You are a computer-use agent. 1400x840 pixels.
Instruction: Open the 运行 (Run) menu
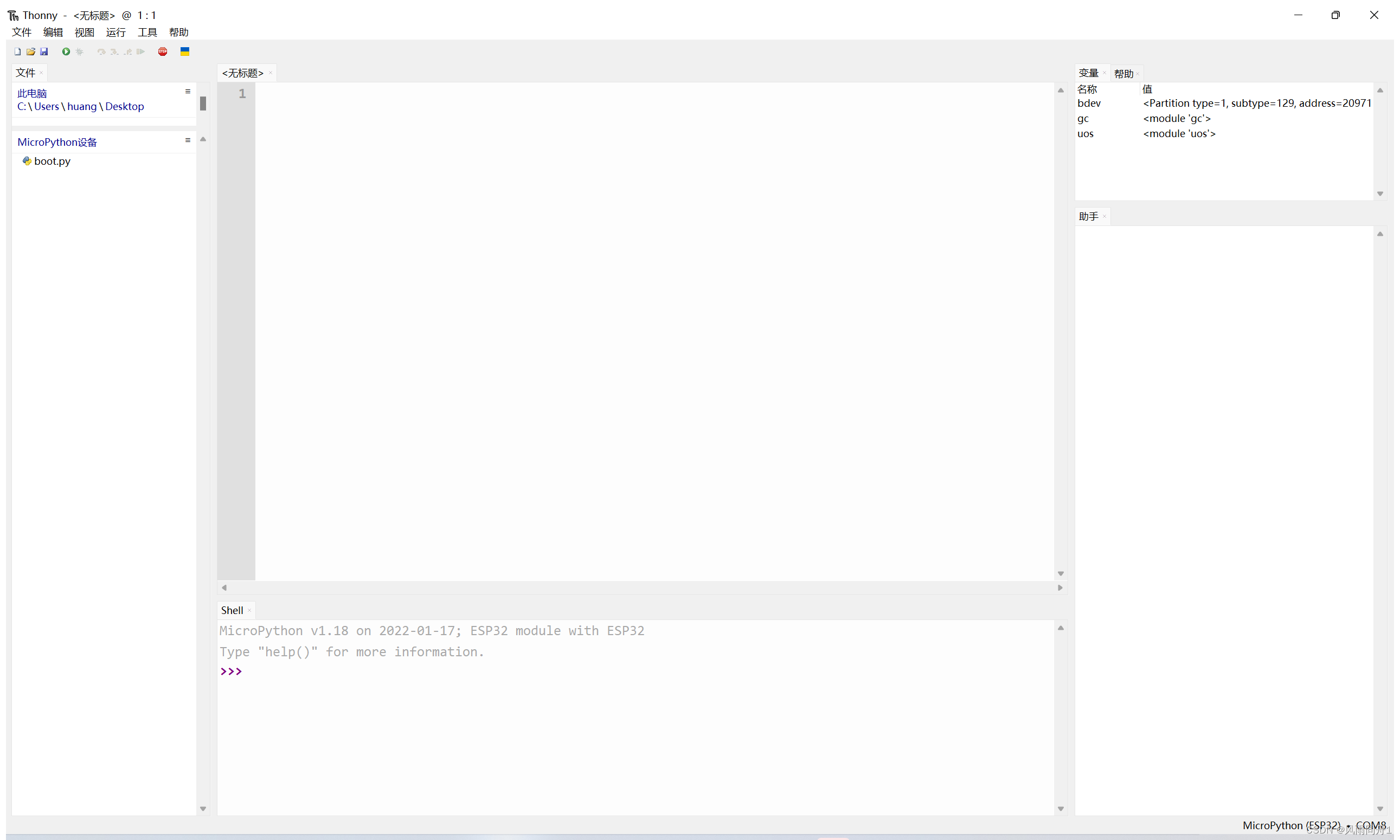pos(115,32)
